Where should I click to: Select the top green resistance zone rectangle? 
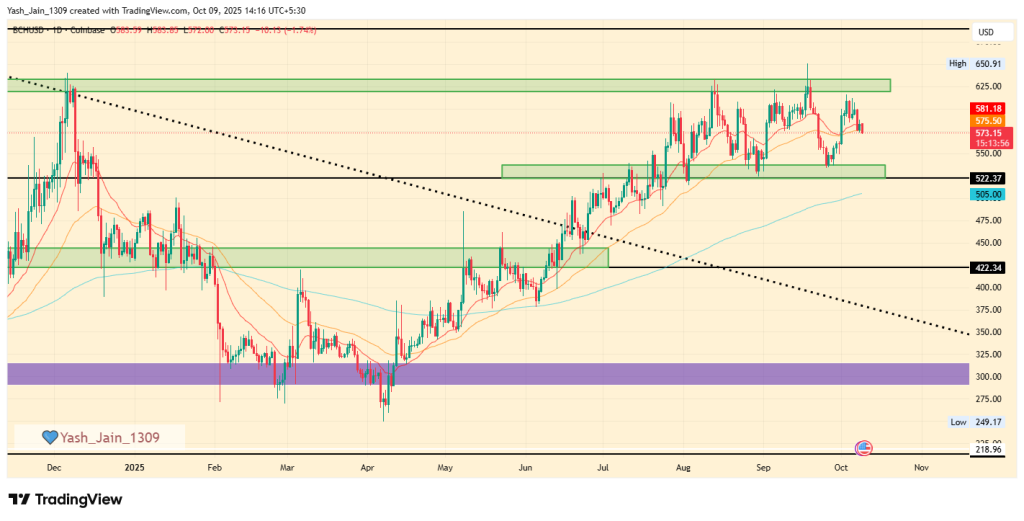pyautogui.click(x=450, y=85)
